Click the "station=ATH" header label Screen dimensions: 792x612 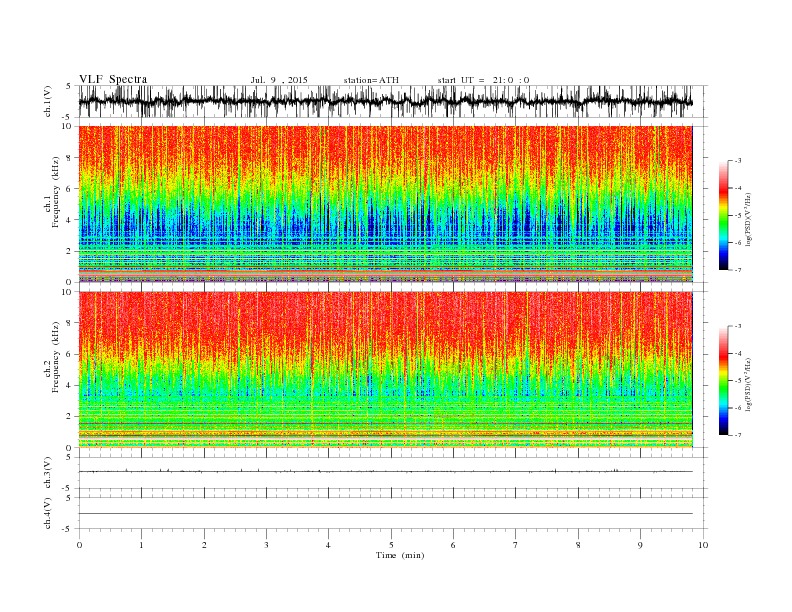click(371, 80)
